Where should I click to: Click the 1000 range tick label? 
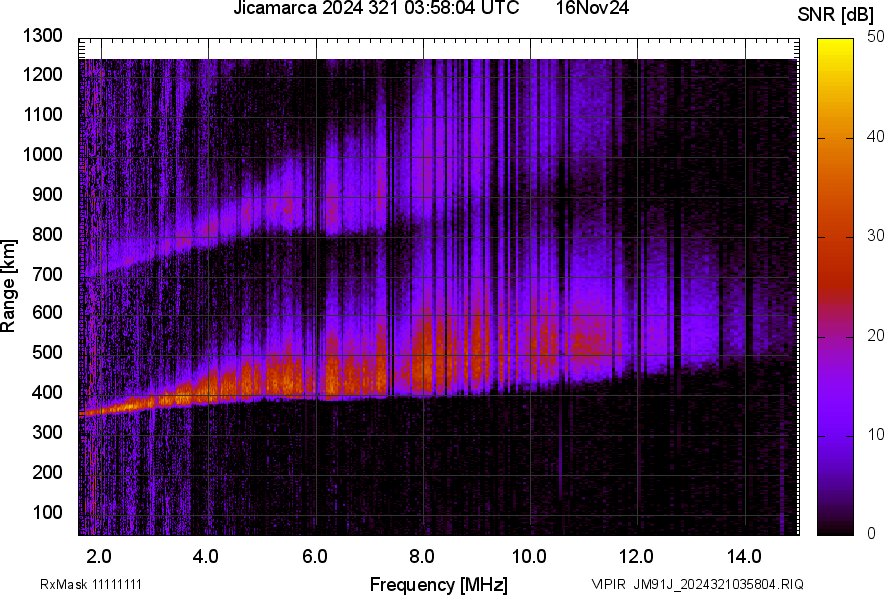click(x=42, y=154)
